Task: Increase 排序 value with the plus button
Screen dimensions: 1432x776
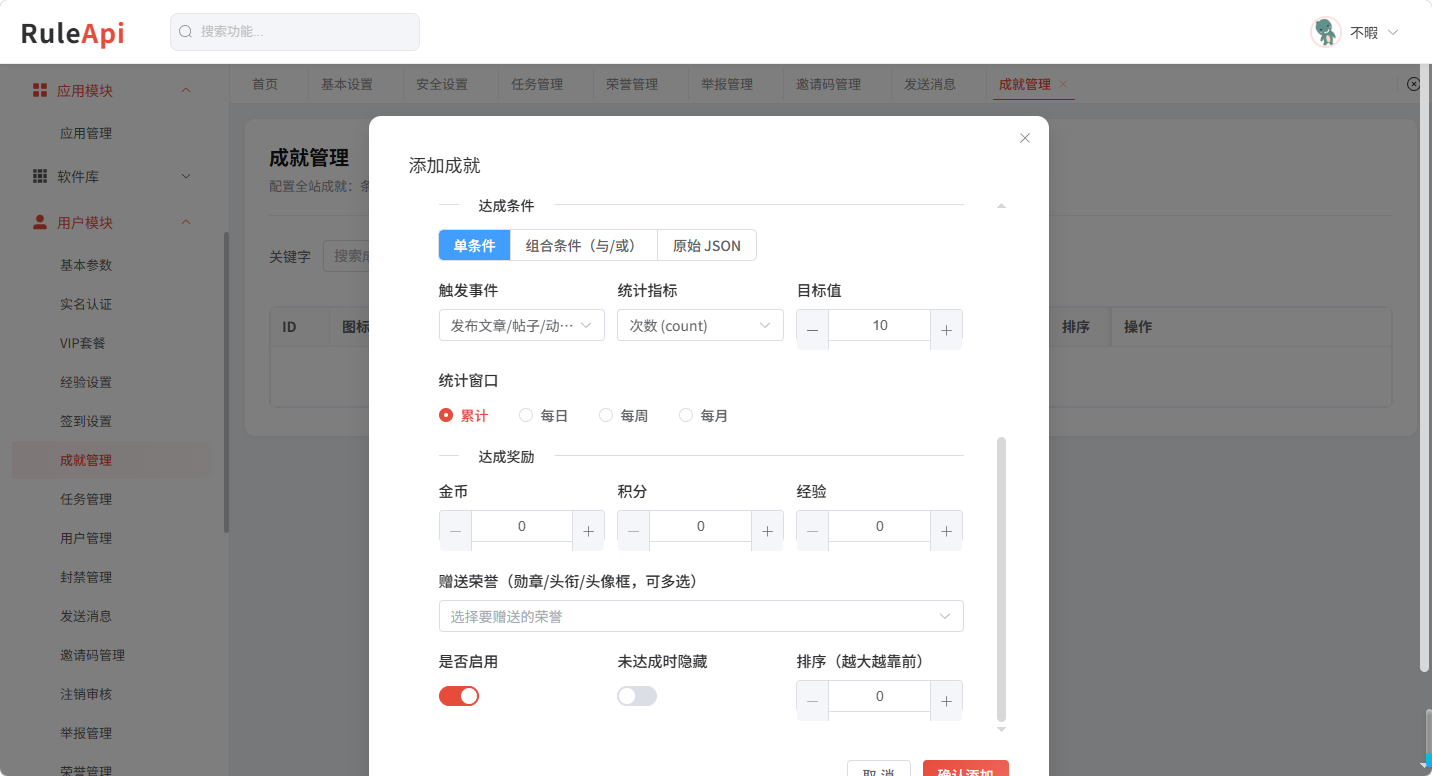Action: pyautogui.click(x=946, y=701)
